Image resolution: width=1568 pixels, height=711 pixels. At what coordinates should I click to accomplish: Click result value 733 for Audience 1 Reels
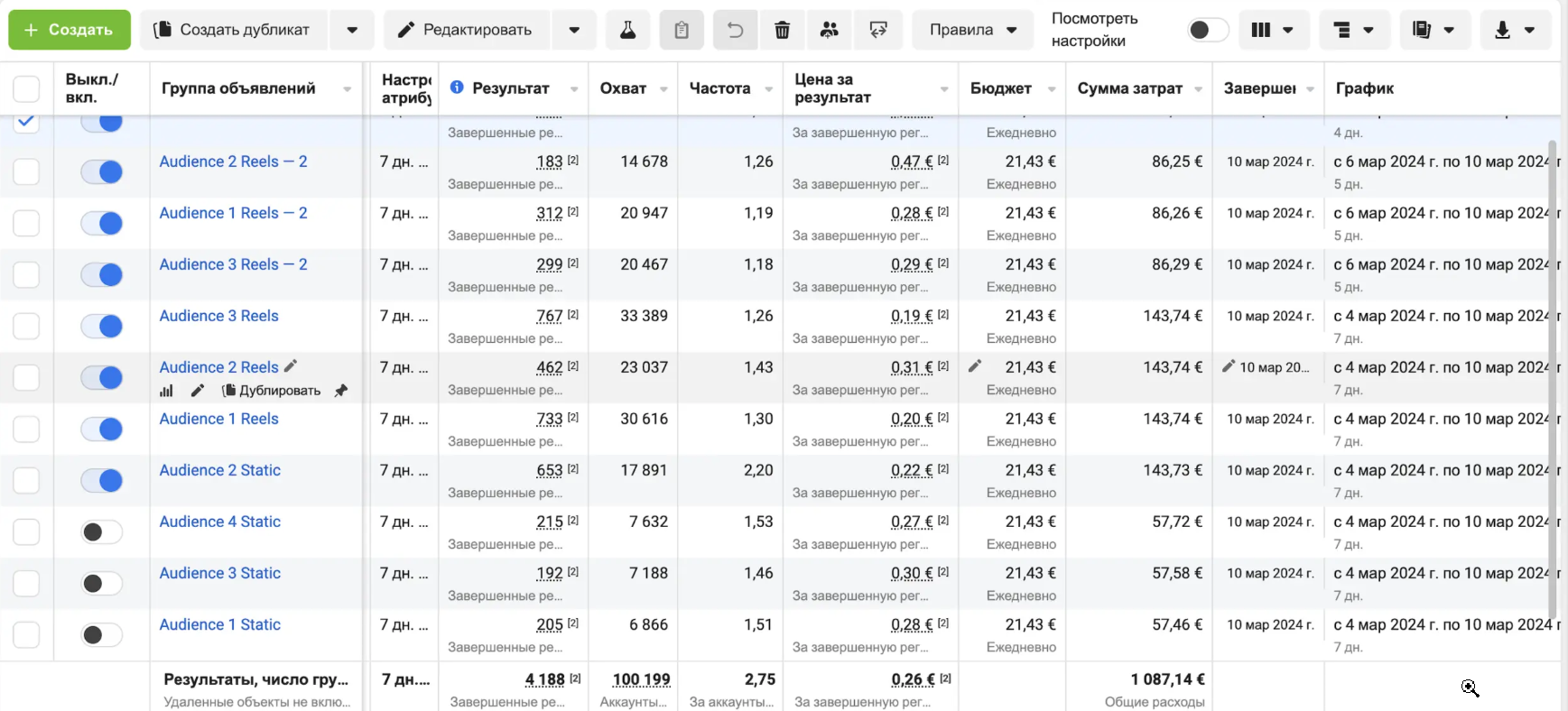[549, 419]
